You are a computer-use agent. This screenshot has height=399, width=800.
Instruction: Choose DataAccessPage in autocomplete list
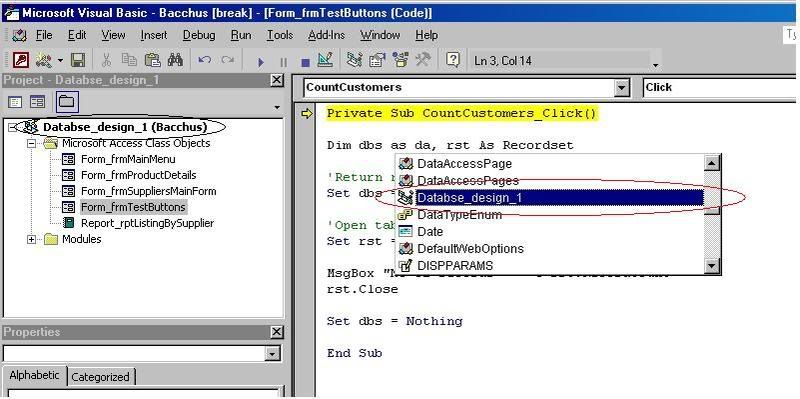464,164
